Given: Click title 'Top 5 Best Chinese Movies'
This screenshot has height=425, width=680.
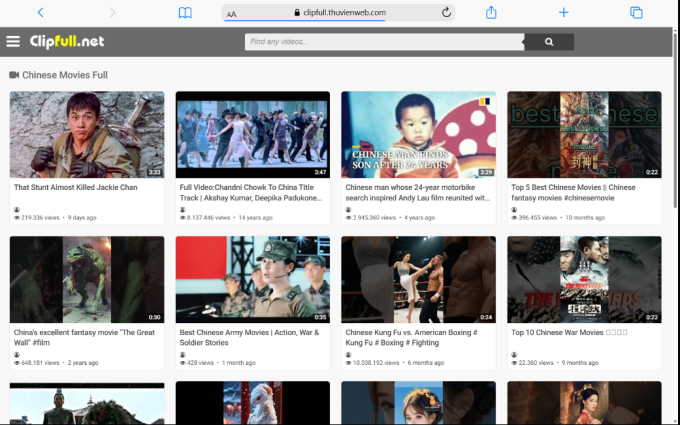Looking at the screenshot, I should click(573, 193).
